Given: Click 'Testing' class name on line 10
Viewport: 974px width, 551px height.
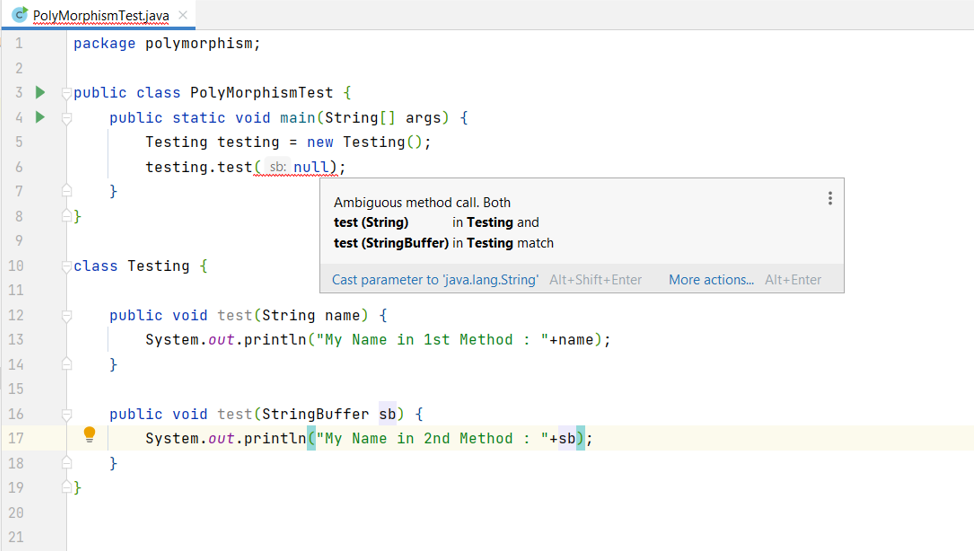Looking at the screenshot, I should 158,266.
